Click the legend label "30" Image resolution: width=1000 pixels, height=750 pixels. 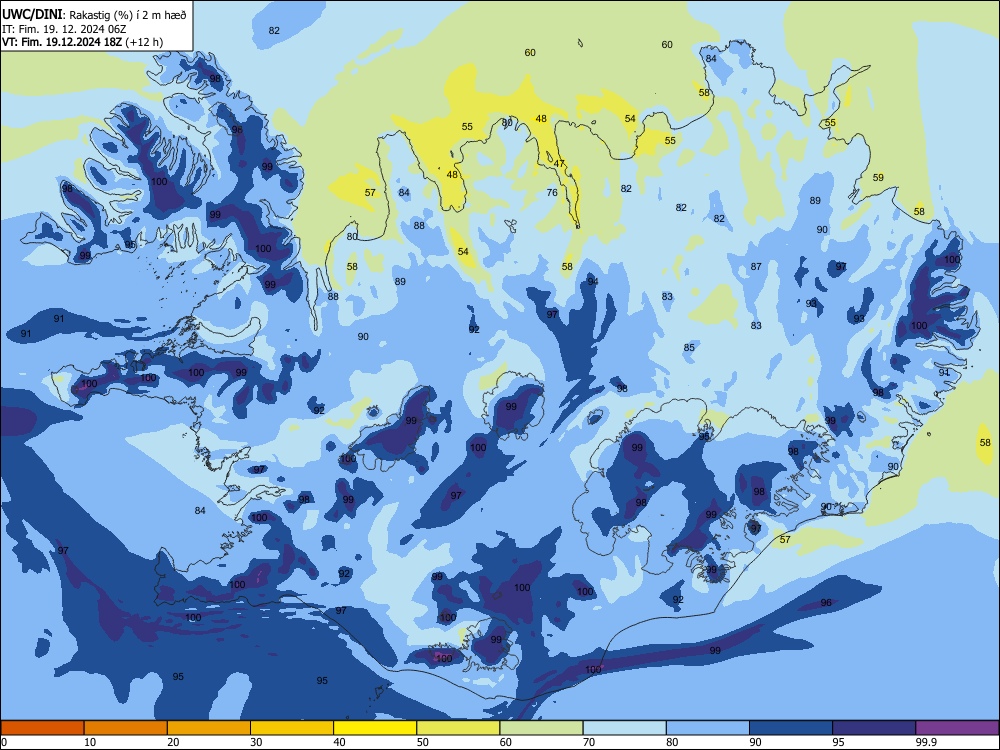pos(256,742)
